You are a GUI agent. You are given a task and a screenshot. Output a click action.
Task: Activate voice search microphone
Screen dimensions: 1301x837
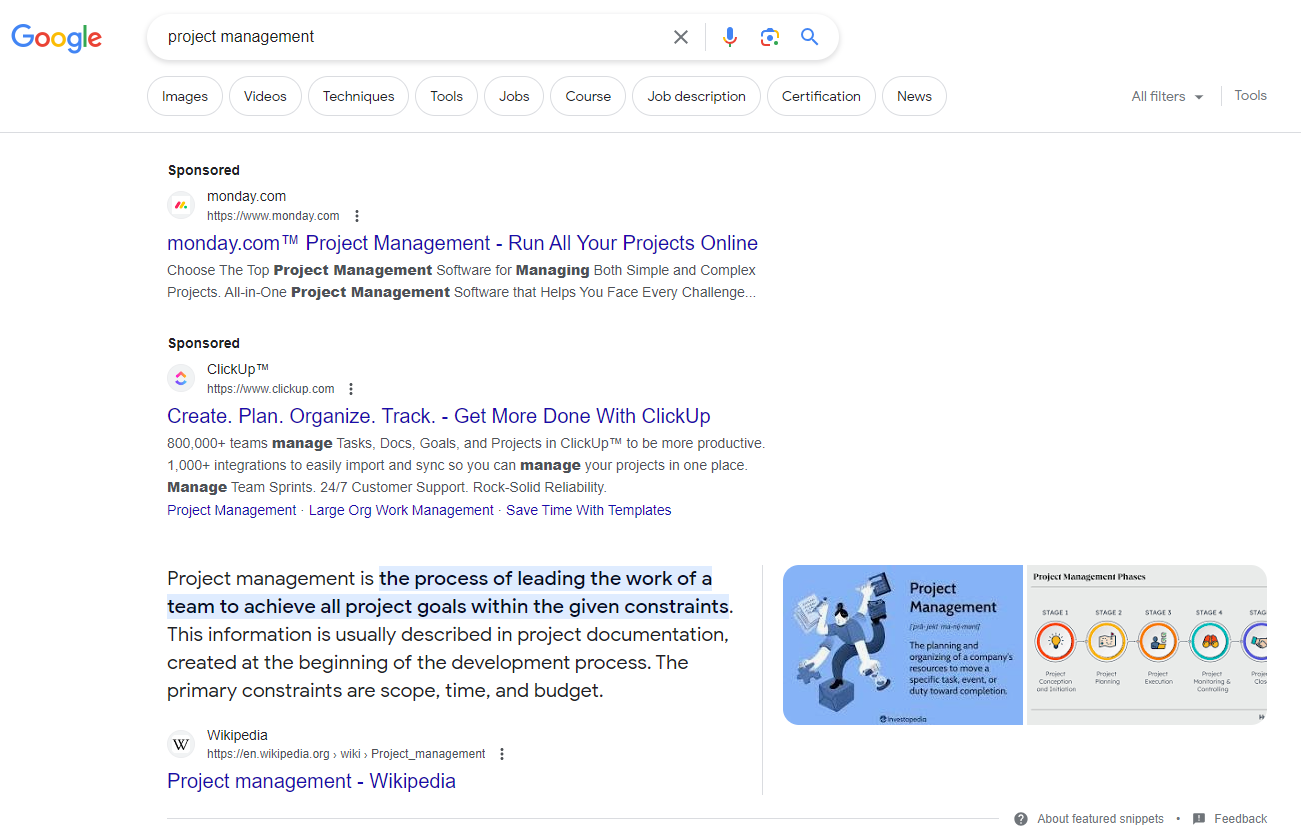click(729, 36)
